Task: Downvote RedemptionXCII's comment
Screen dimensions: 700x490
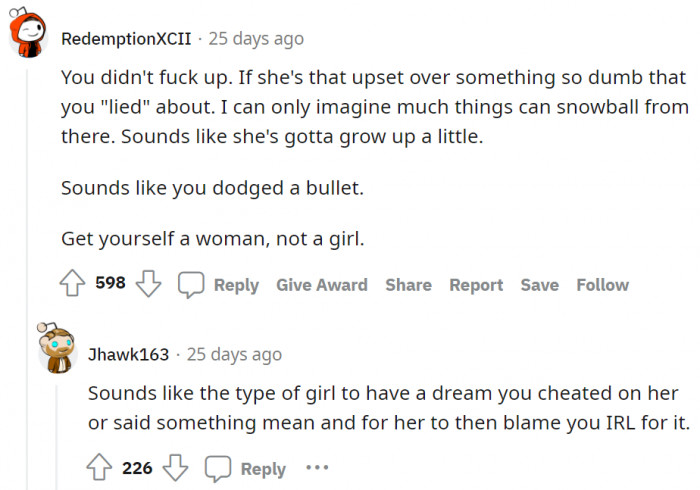Action: coord(148,284)
